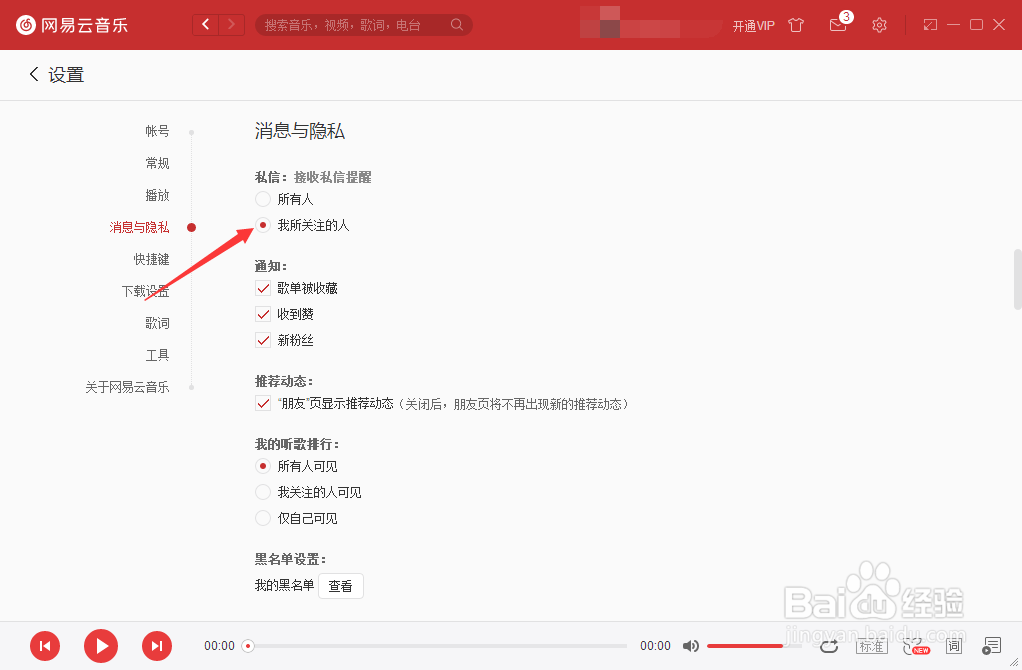This screenshot has width=1022, height=670.
Task: Select 所有人可见 for listening ranking
Action: (263, 466)
